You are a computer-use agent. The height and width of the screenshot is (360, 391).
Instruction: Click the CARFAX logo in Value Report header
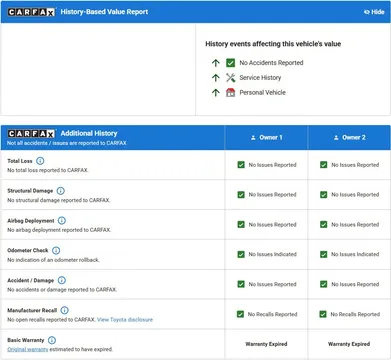point(31,12)
